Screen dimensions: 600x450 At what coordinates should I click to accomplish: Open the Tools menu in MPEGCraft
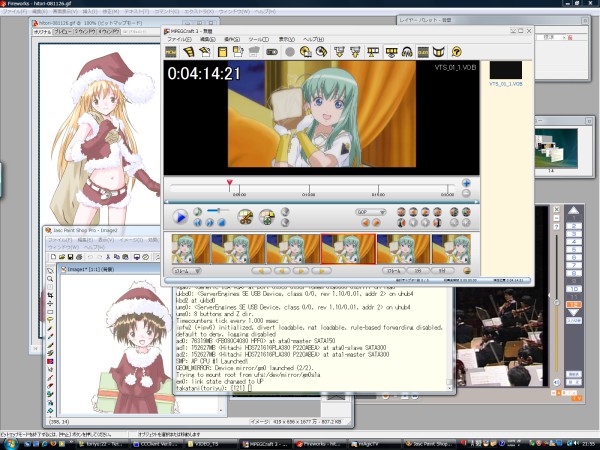258,39
